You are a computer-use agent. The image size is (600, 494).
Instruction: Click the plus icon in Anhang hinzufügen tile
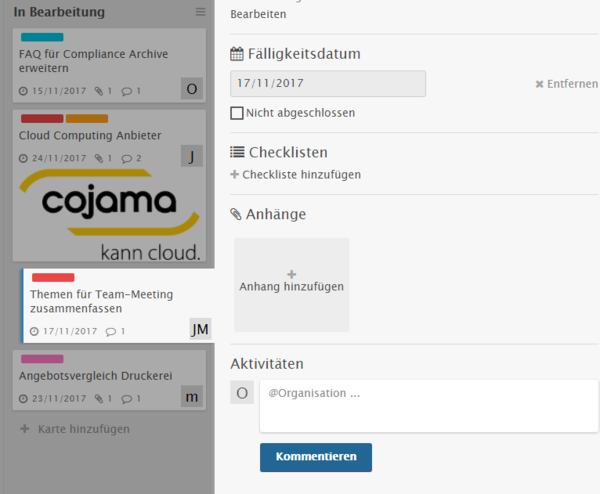pos(292,274)
